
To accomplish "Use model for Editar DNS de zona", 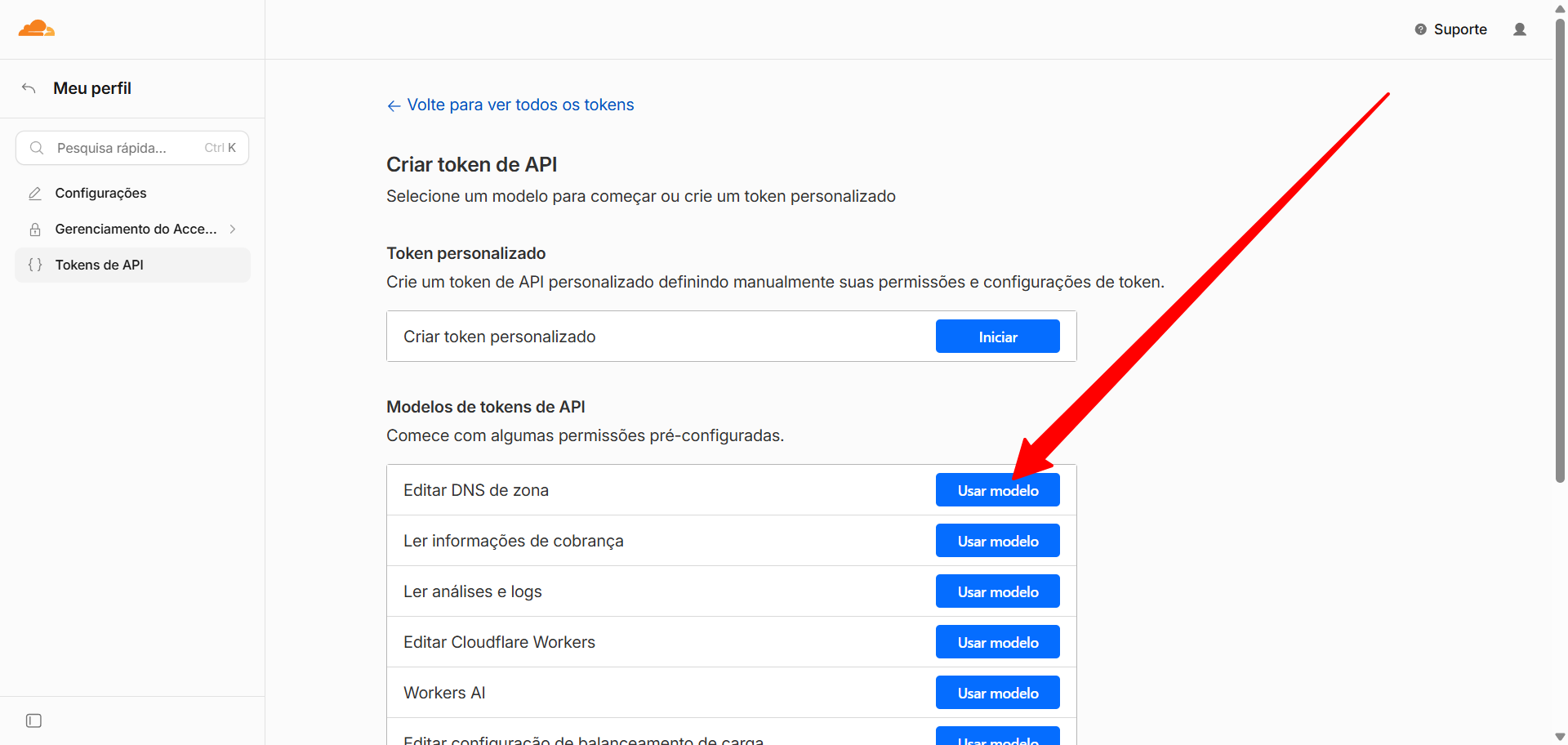I will (998, 490).
